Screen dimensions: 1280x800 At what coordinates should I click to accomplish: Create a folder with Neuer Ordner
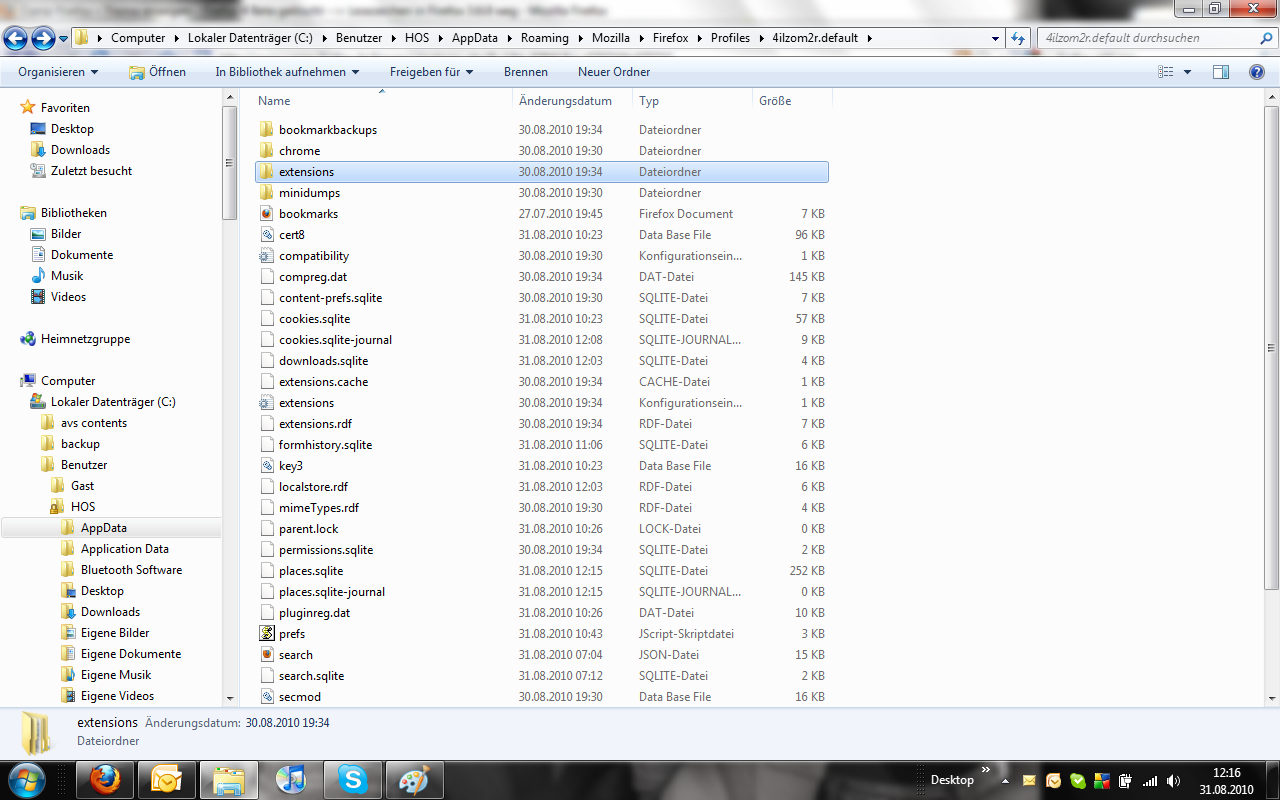click(614, 72)
